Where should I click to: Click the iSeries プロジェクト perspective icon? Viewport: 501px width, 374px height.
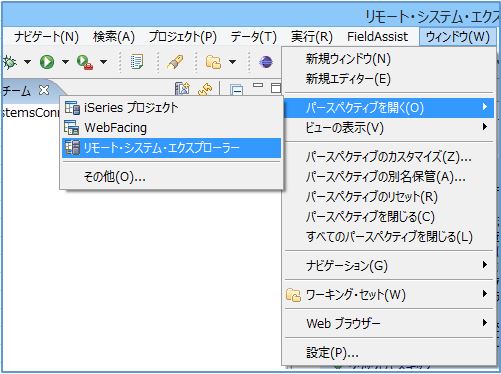point(72,108)
